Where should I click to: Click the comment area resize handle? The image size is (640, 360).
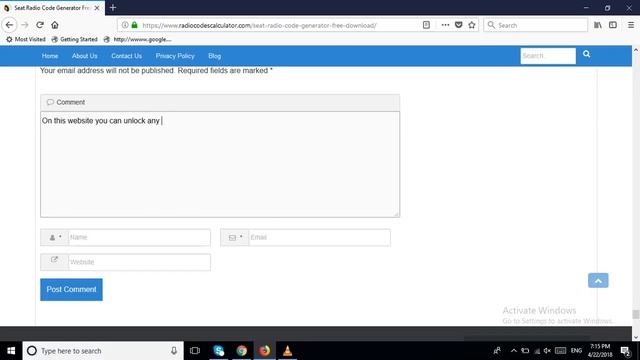click(396, 214)
